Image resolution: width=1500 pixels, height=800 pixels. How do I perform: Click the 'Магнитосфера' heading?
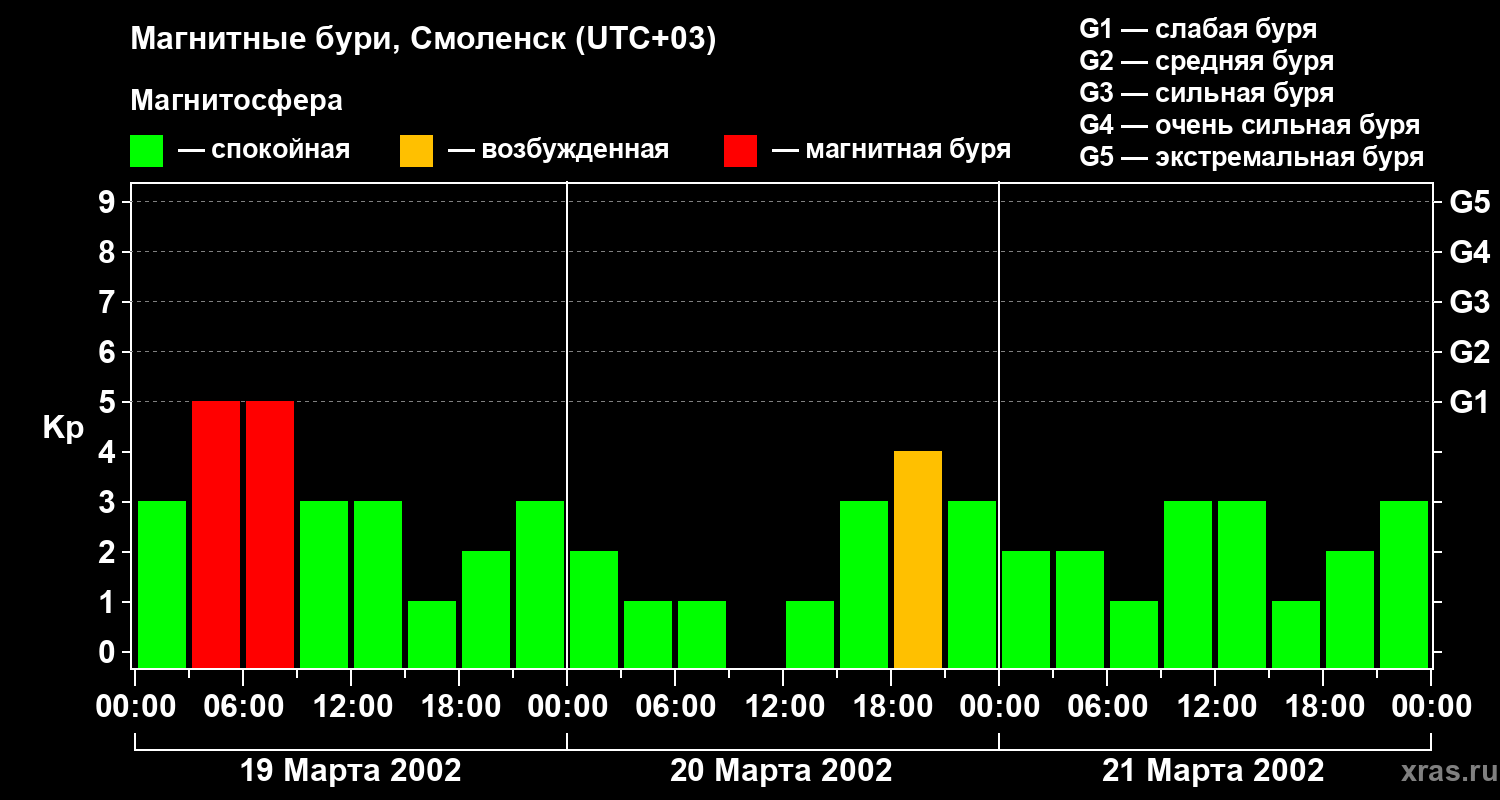click(x=236, y=101)
